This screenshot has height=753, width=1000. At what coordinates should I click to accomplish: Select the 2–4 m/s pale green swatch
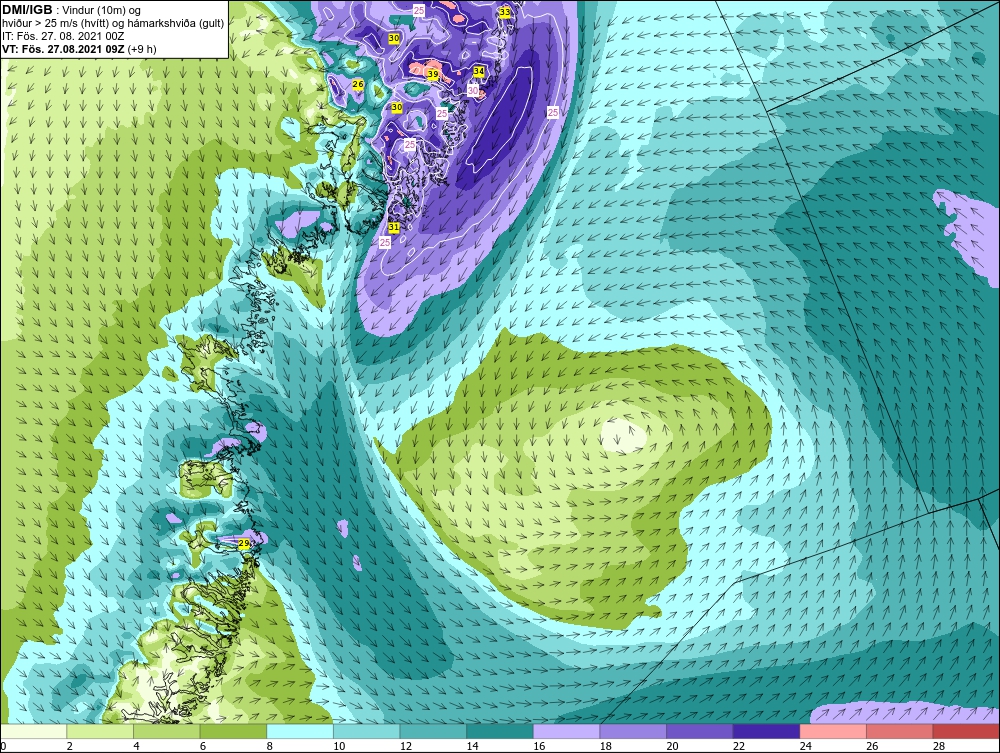[x=100, y=731]
